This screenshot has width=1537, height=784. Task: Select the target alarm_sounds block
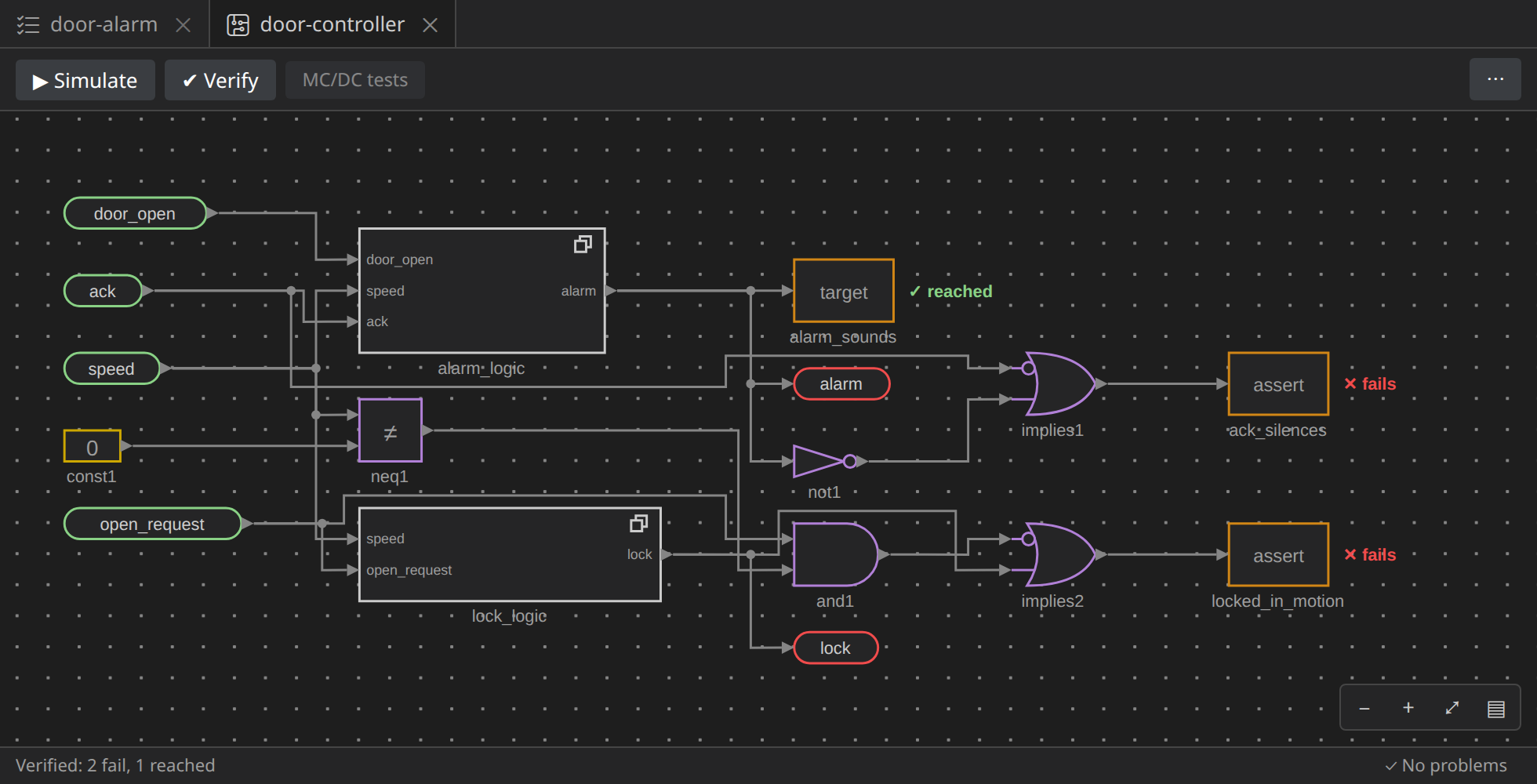tap(844, 291)
